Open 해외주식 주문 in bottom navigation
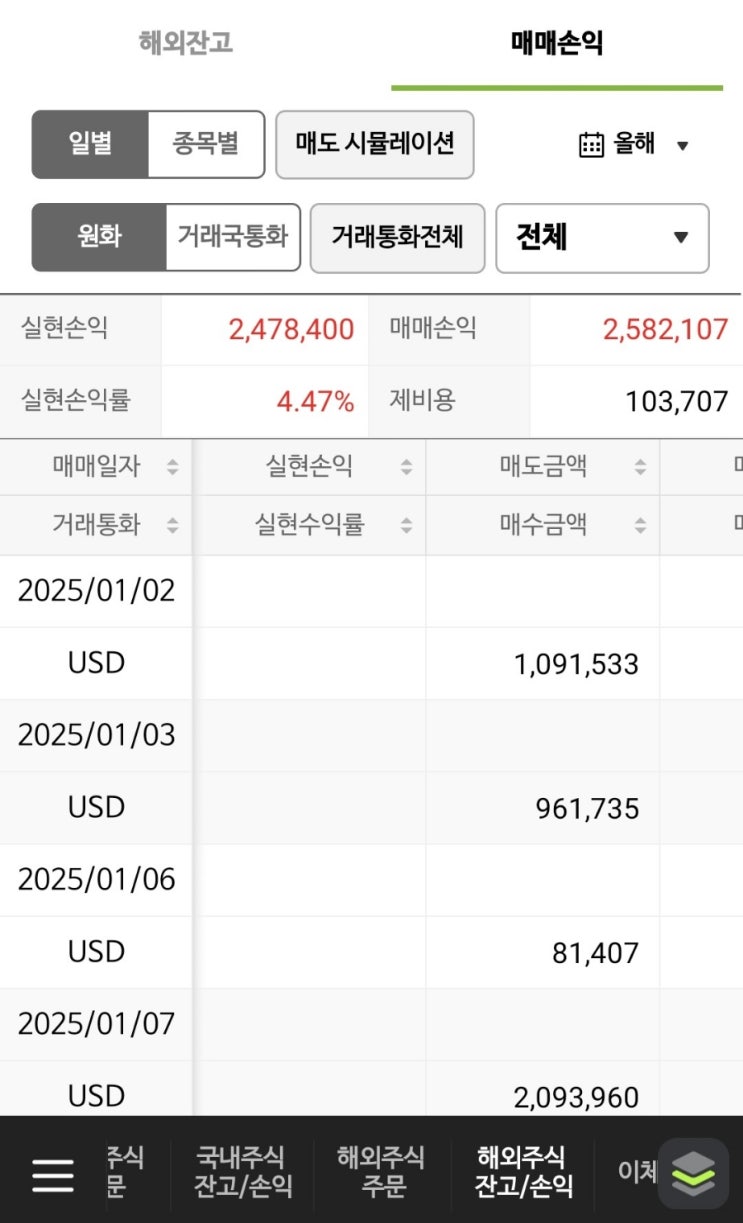This screenshot has height=1223, width=743. tap(380, 1172)
